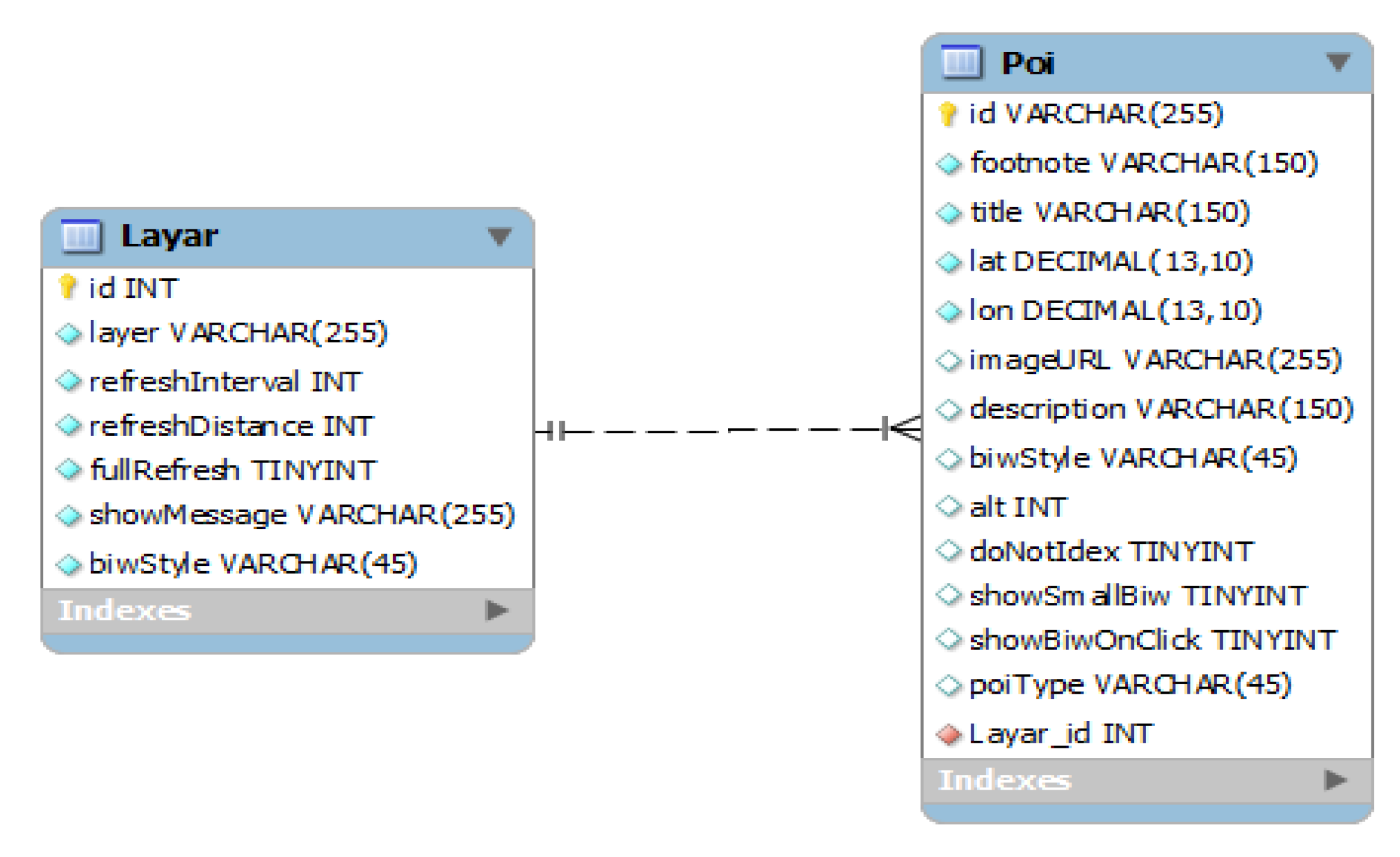Viewport: 1400px width, 857px height.
Task: Select the Poi table title
Action: [x=1027, y=64]
